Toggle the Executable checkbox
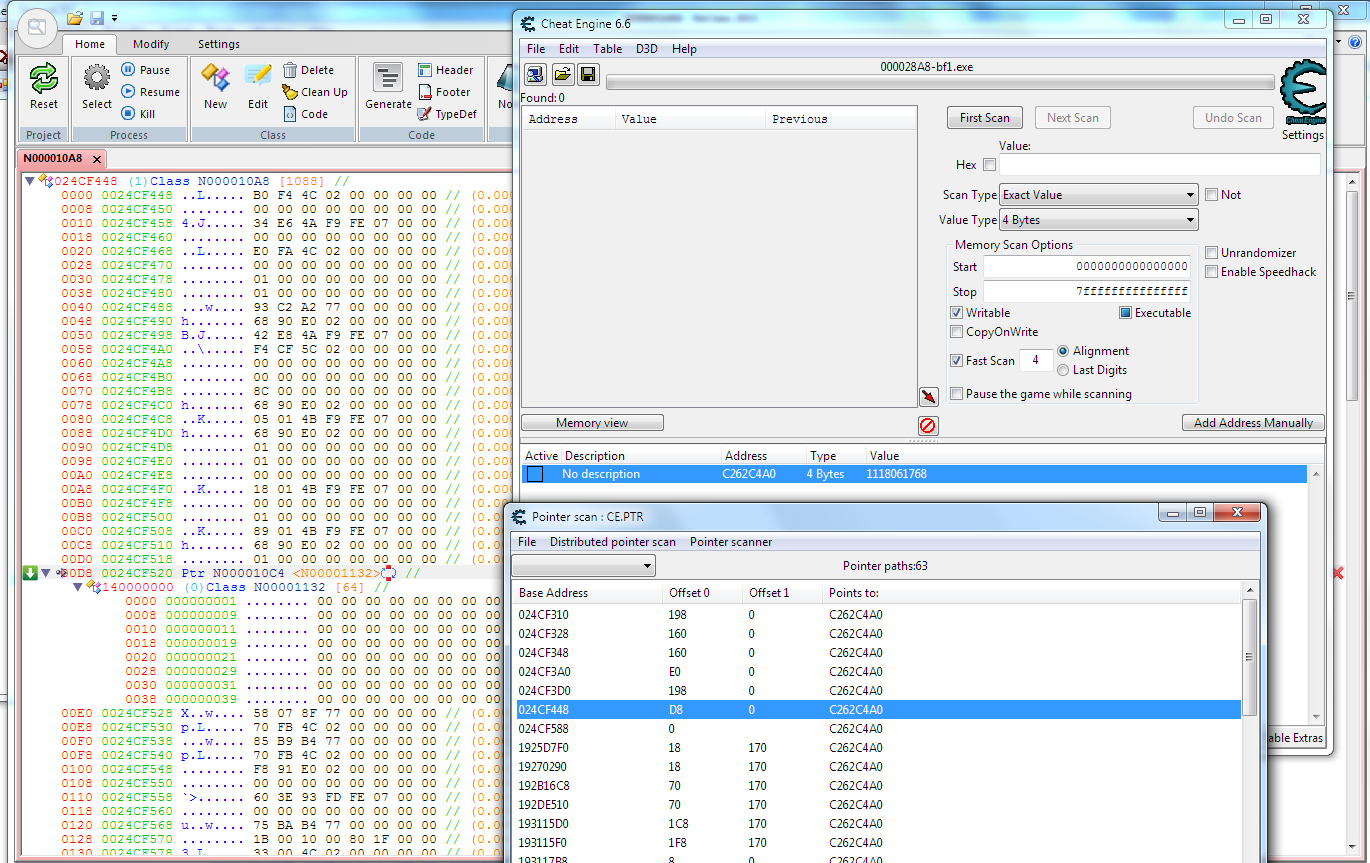 (x=1125, y=313)
